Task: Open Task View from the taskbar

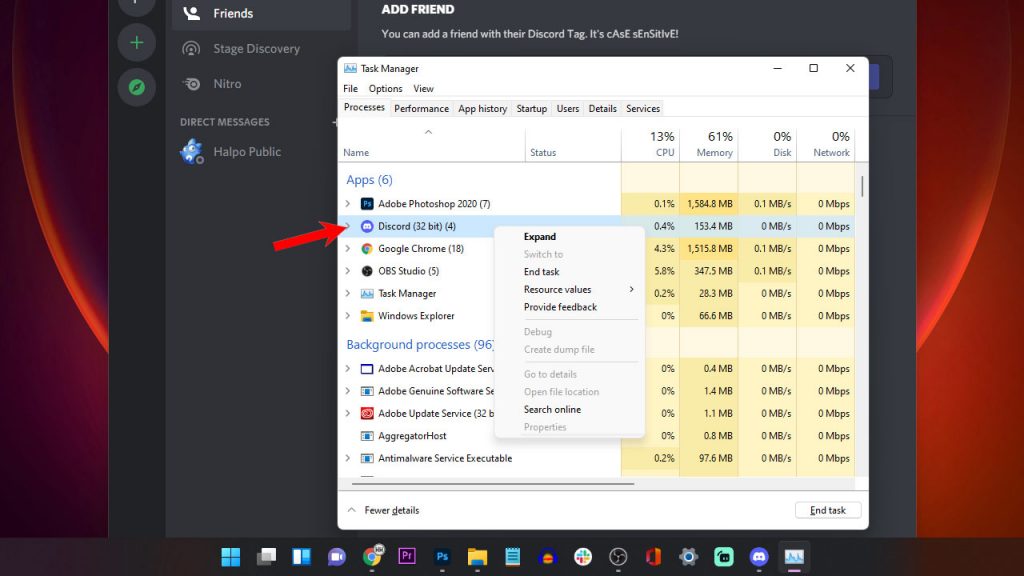Action: [266, 556]
